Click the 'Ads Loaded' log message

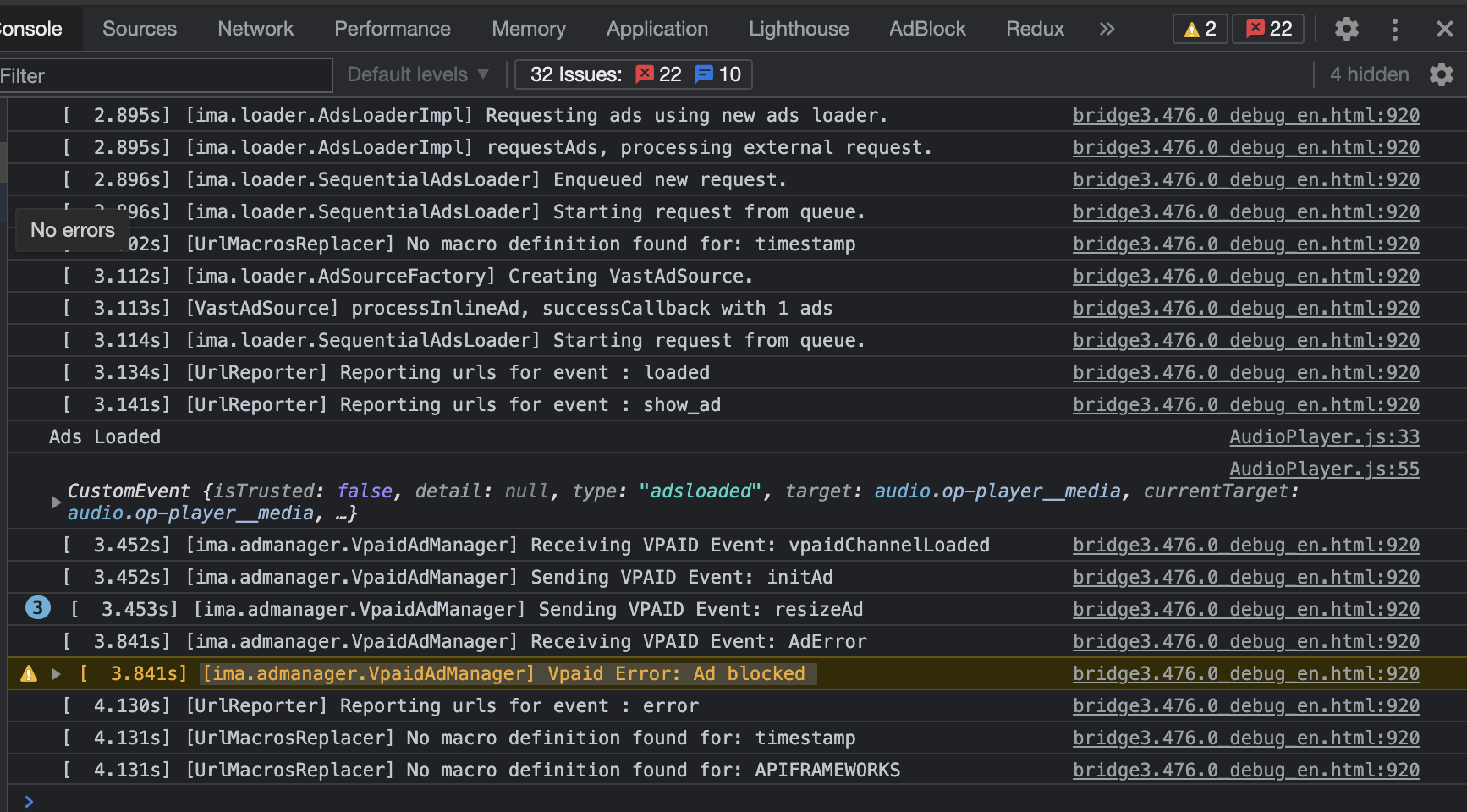105,436
